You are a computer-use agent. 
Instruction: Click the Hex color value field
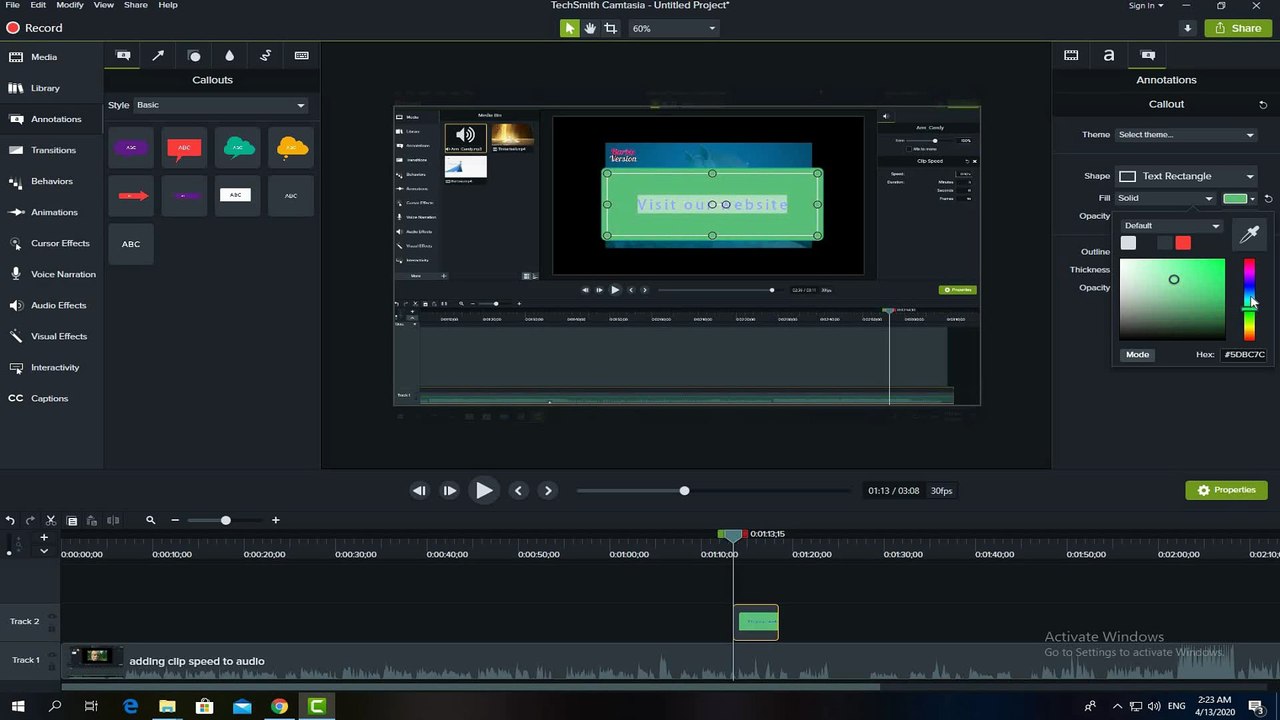point(1245,355)
